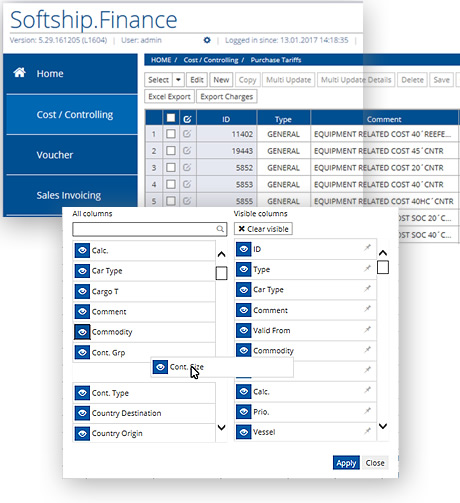Image resolution: width=460 pixels, height=503 pixels.
Task: Open the Select button dropdown arrow
Action: (x=178, y=80)
